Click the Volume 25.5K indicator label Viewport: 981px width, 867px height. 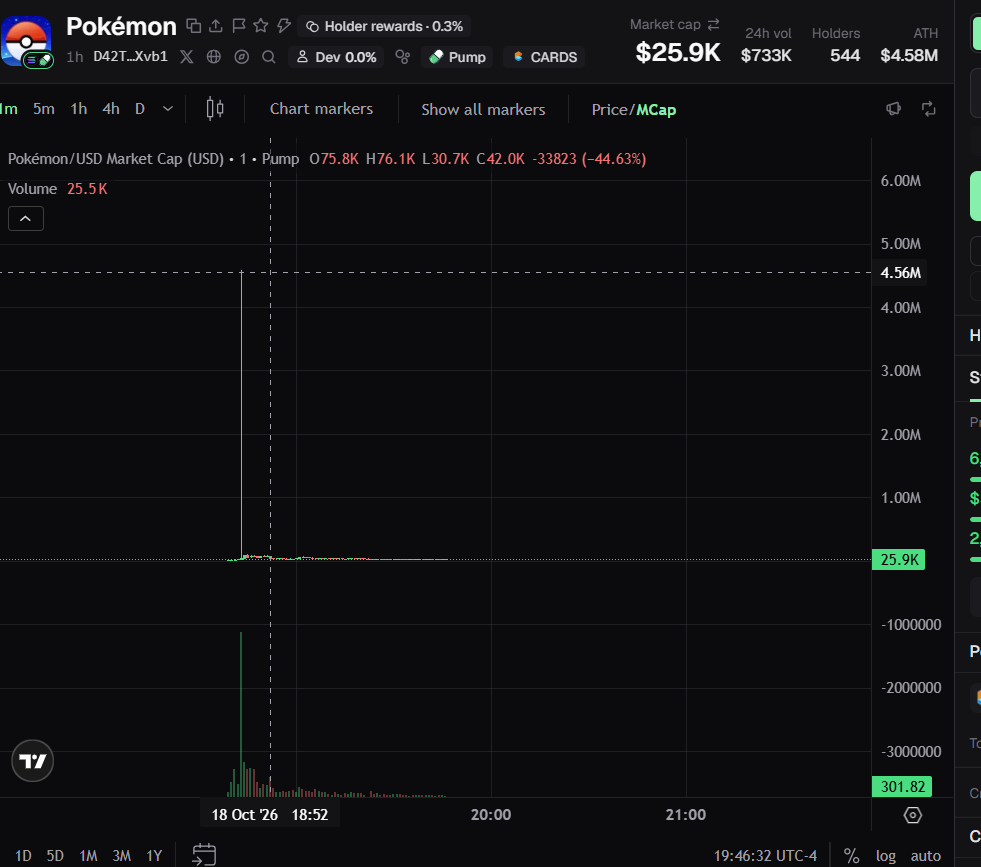click(58, 189)
